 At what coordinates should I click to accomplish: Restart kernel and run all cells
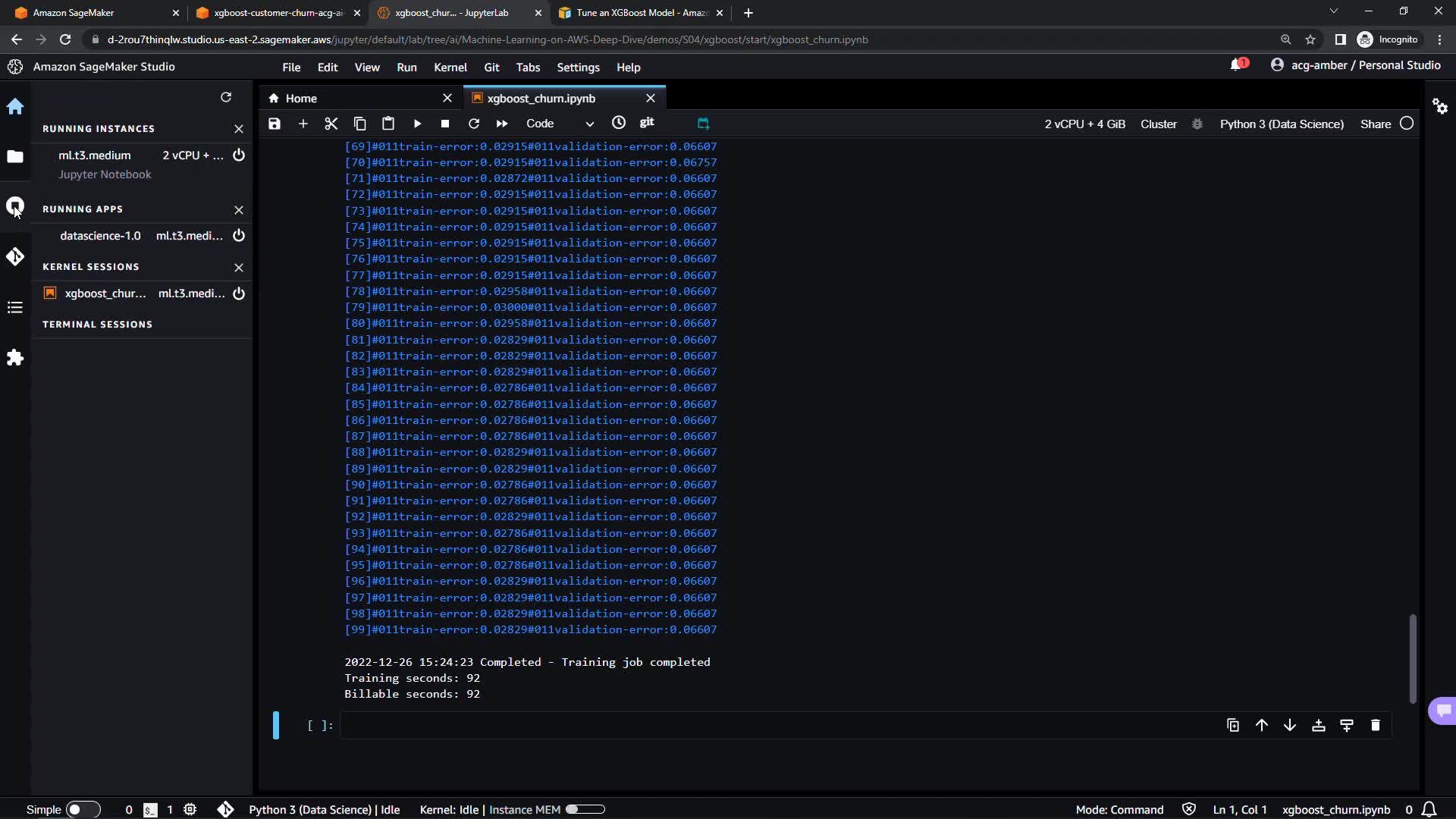502,124
